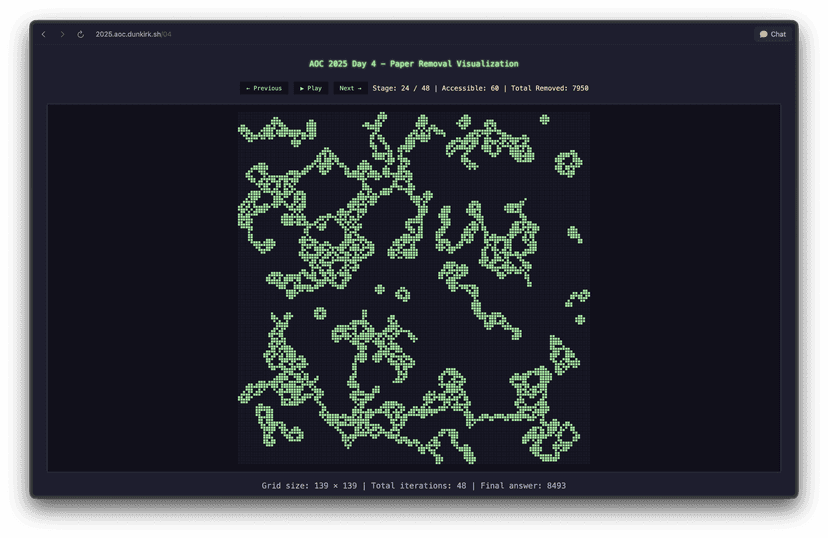Screen dimensions: 828x538
Task: Click the speech bubble Chat icon
Action: [x=763, y=34]
